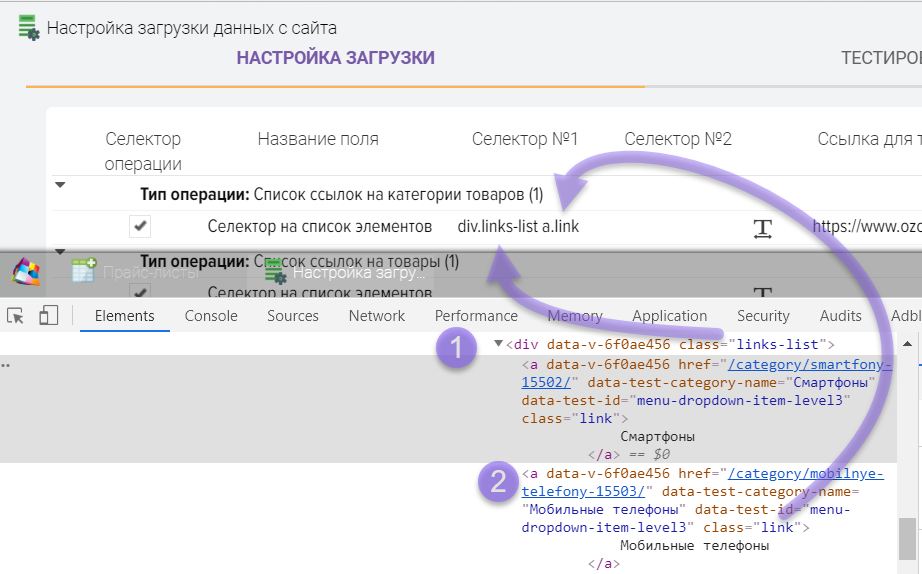
Task: Collapse the 'Список ссылок на категории товаров' group
Action: (60, 185)
